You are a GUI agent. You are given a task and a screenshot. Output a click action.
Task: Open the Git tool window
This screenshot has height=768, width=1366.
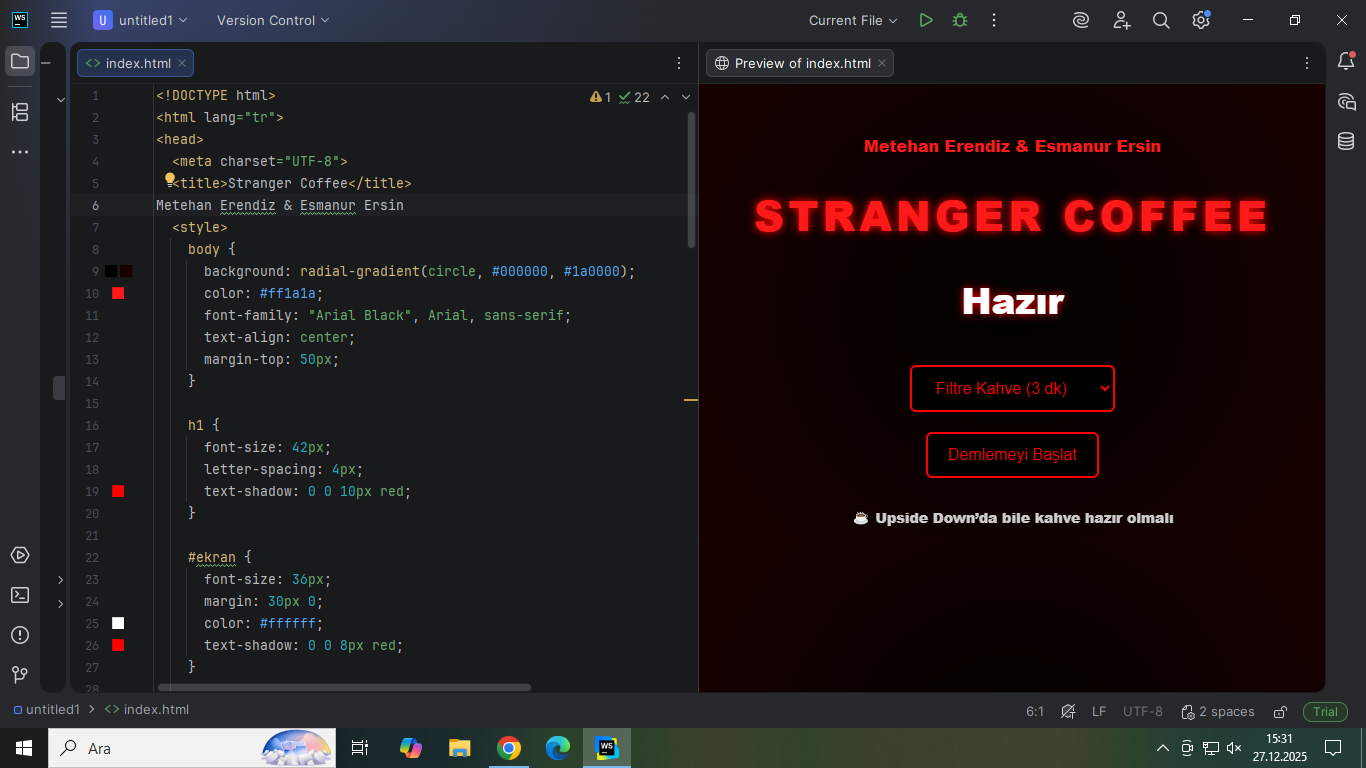(x=20, y=675)
